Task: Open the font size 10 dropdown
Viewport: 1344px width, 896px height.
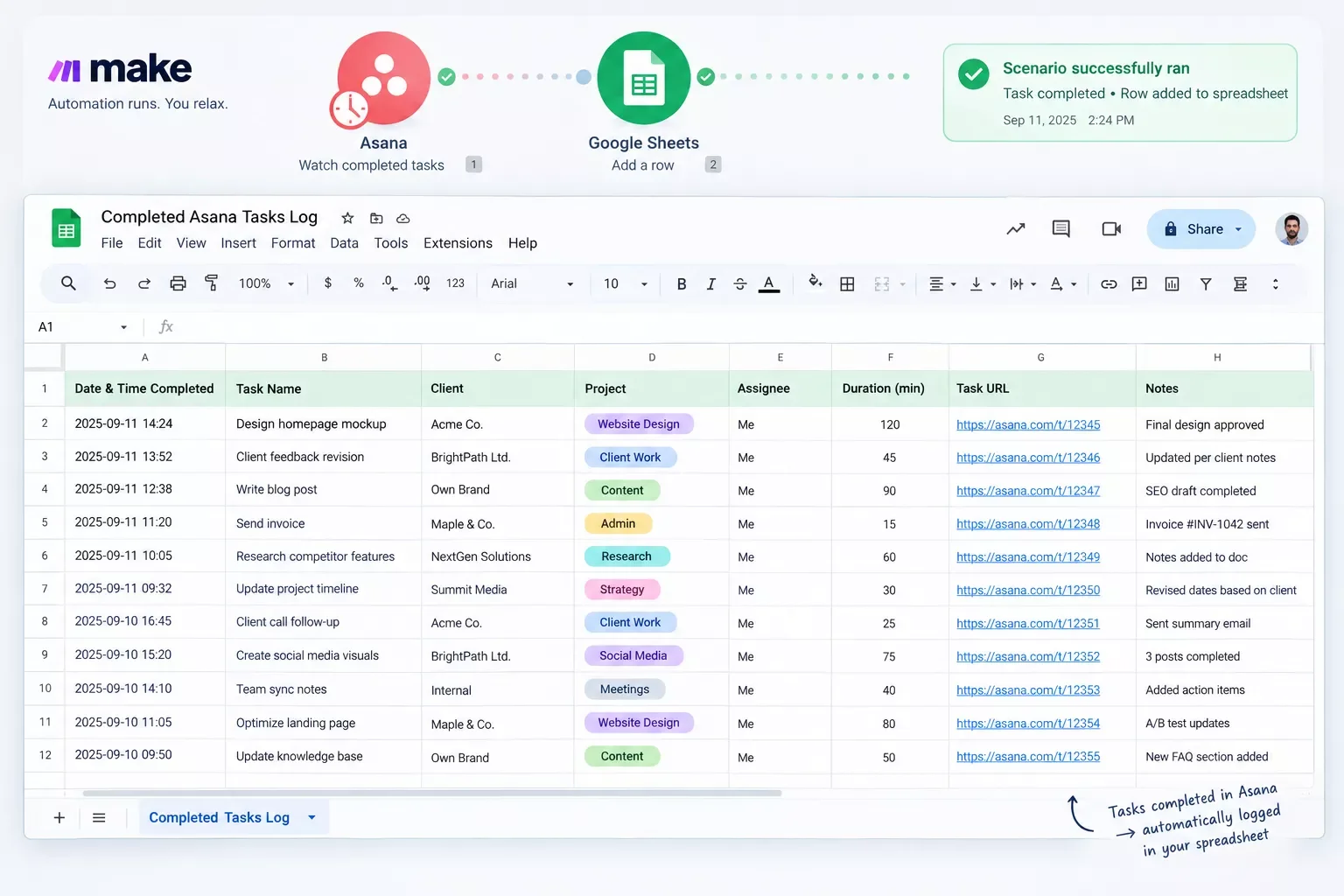Action: [x=626, y=283]
